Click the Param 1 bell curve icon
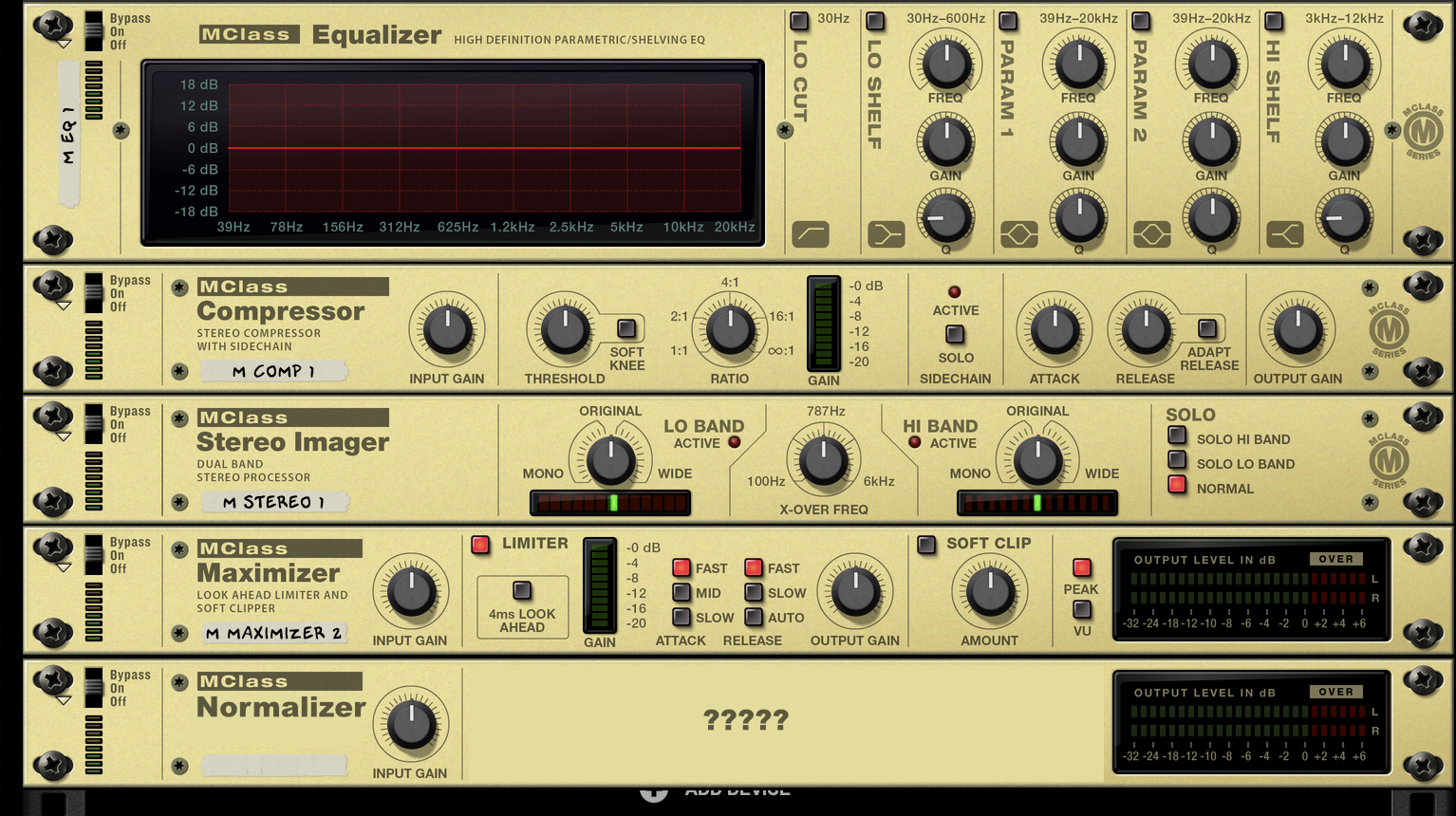This screenshot has height=816, width=1456. [x=1018, y=233]
